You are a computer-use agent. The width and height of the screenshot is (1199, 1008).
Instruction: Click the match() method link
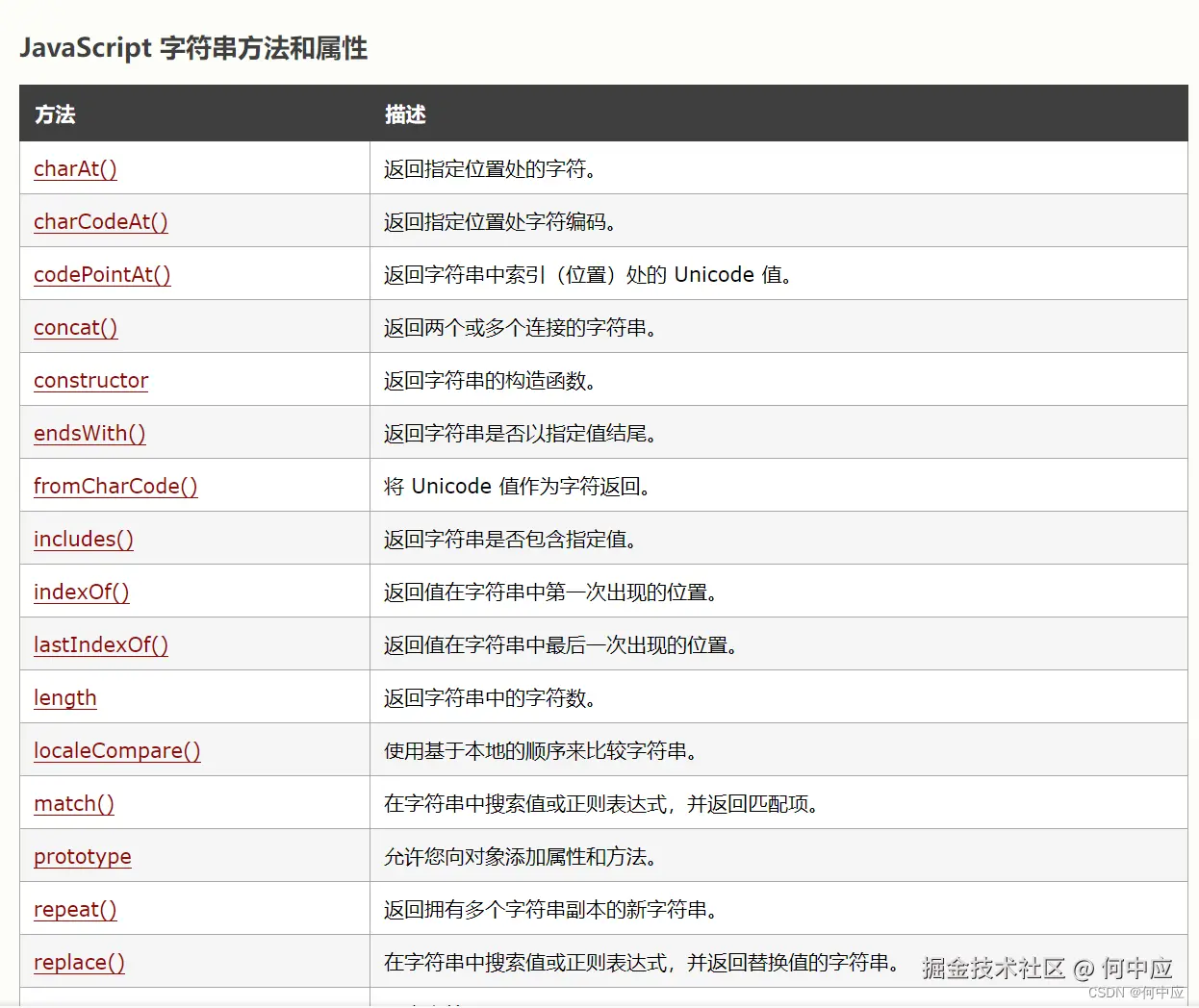(x=73, y=804)
